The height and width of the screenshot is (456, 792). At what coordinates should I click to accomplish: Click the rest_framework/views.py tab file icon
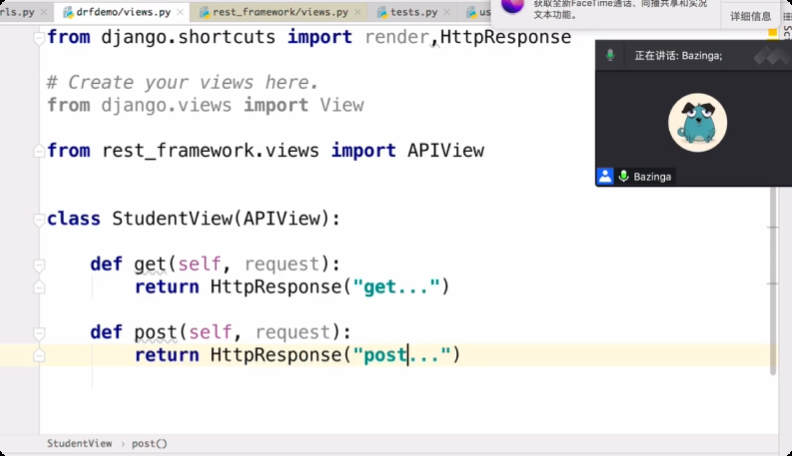point(205,13)
